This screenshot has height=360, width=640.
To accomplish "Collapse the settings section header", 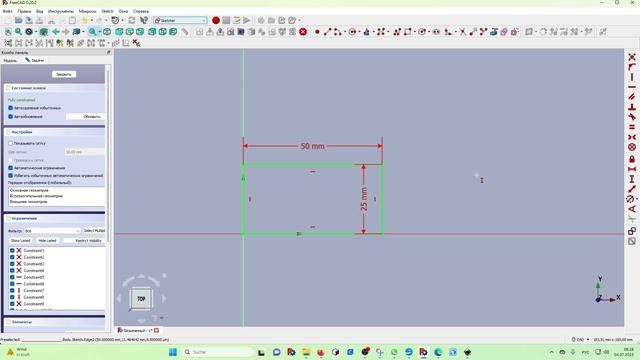I will click(54, 132).
